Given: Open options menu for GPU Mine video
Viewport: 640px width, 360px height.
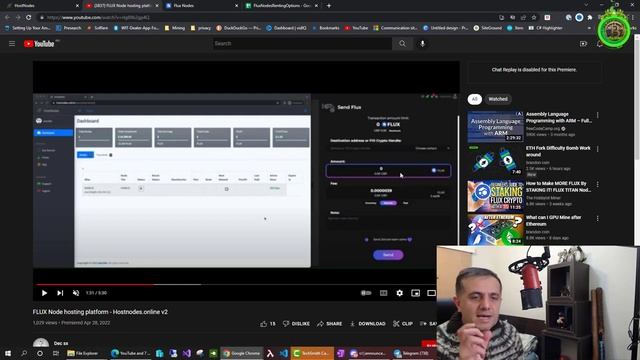Looking at the screenshot, I should click(598, 219).
